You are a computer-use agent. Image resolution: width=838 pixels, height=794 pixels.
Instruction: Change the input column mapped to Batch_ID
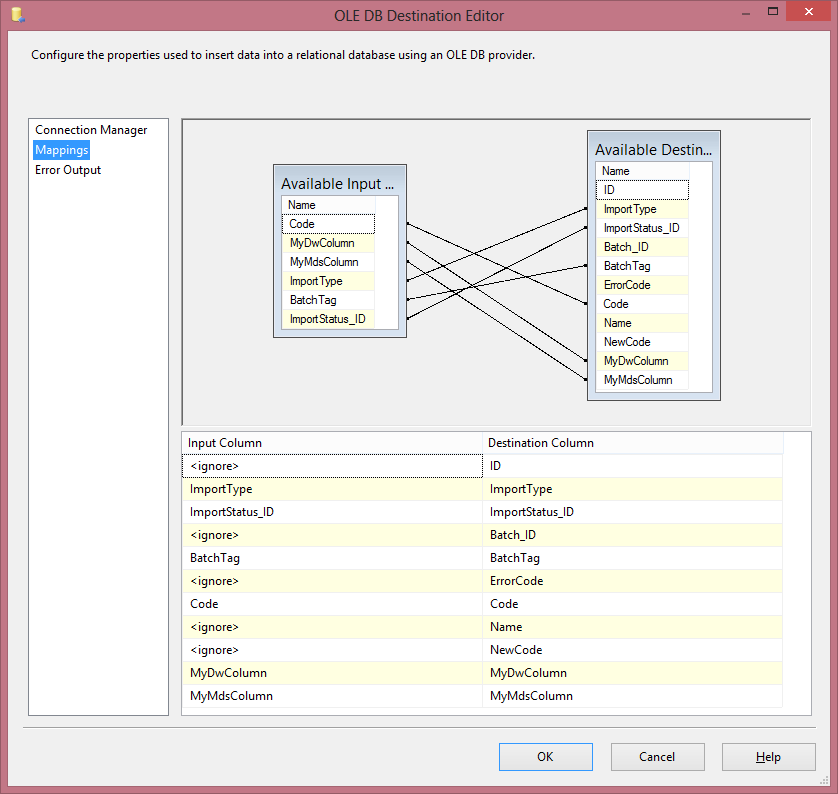[332, 535]
